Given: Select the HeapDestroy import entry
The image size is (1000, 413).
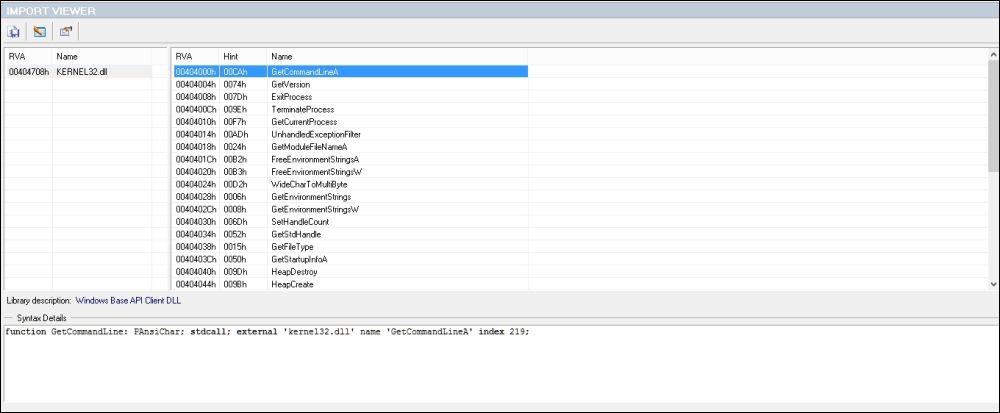Looking at the screenshot, I should (x=294, y=272).
